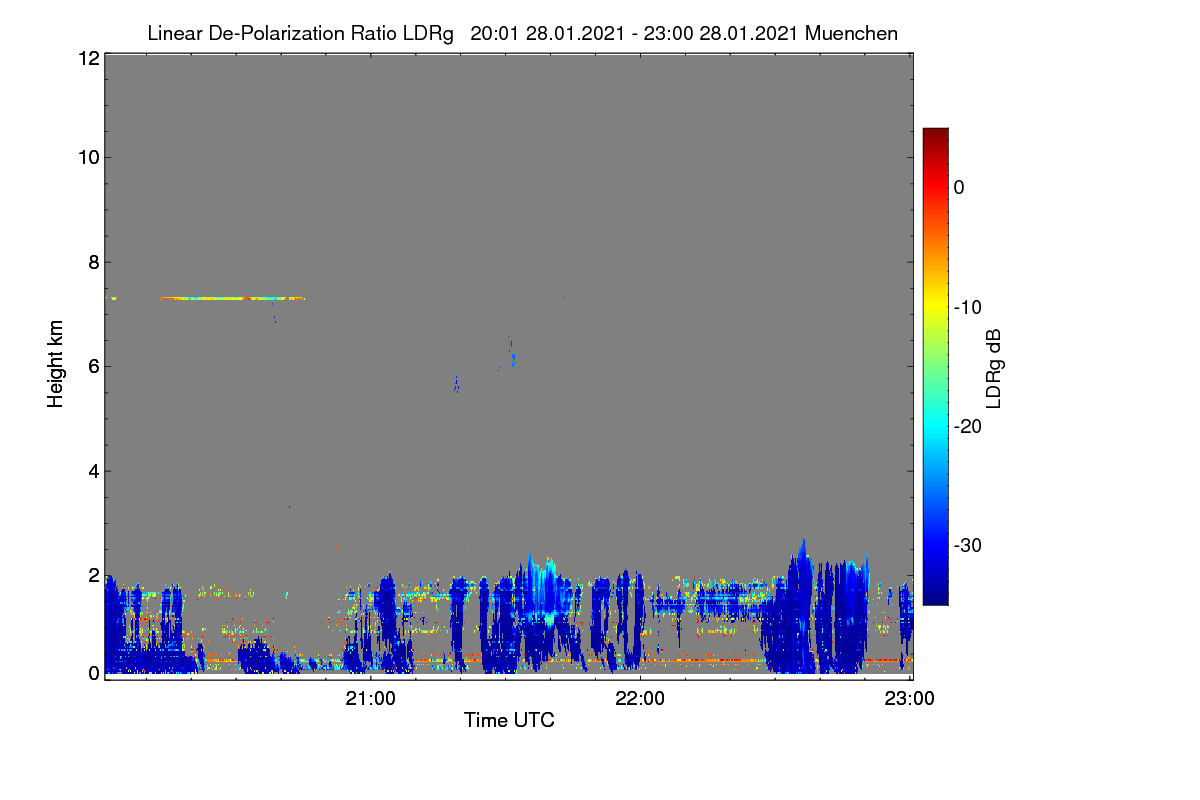Click the 22:00 time axis label
Screen dimensions: 1200x800
click(x=640, y=699)
